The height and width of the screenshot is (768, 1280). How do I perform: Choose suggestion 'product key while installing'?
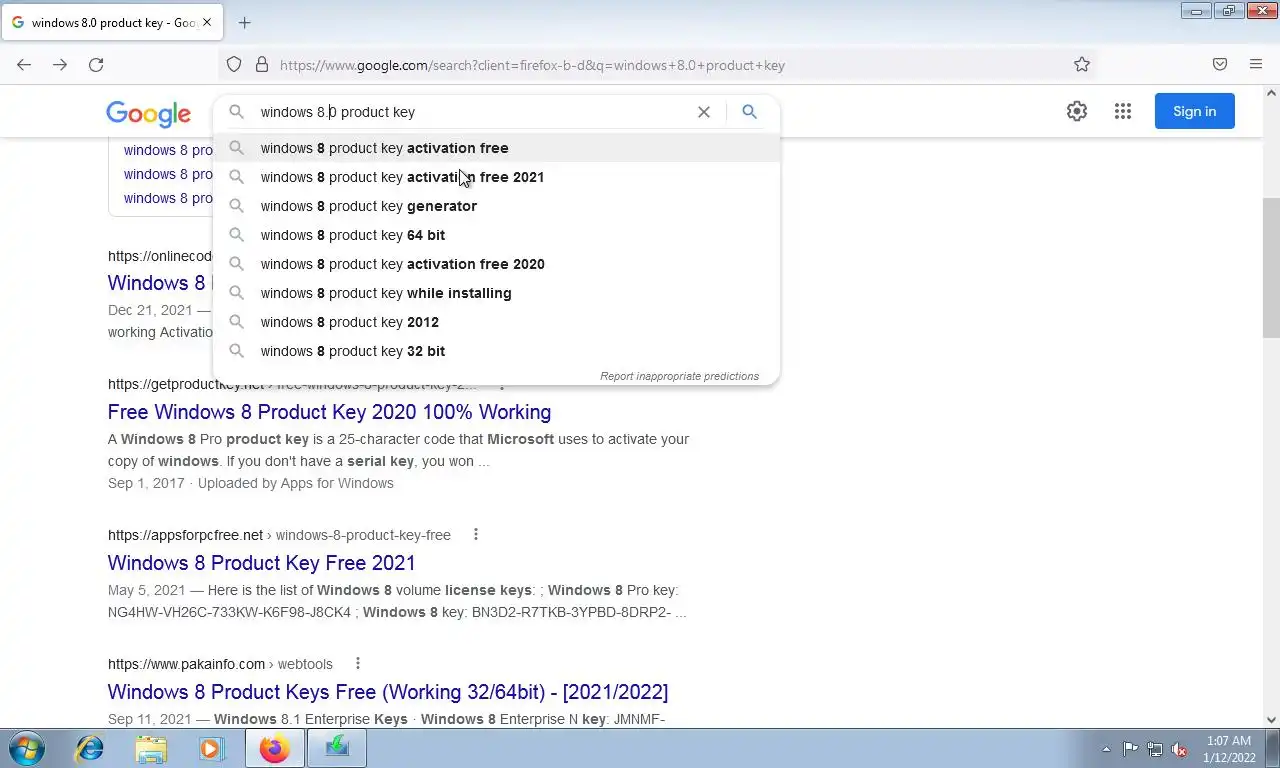coord(497,293)
